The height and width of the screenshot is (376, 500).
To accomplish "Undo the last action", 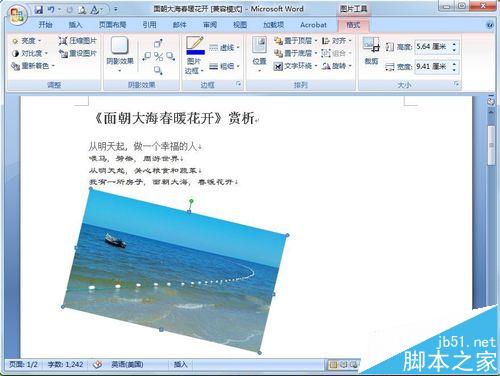I will coord(51,9).
